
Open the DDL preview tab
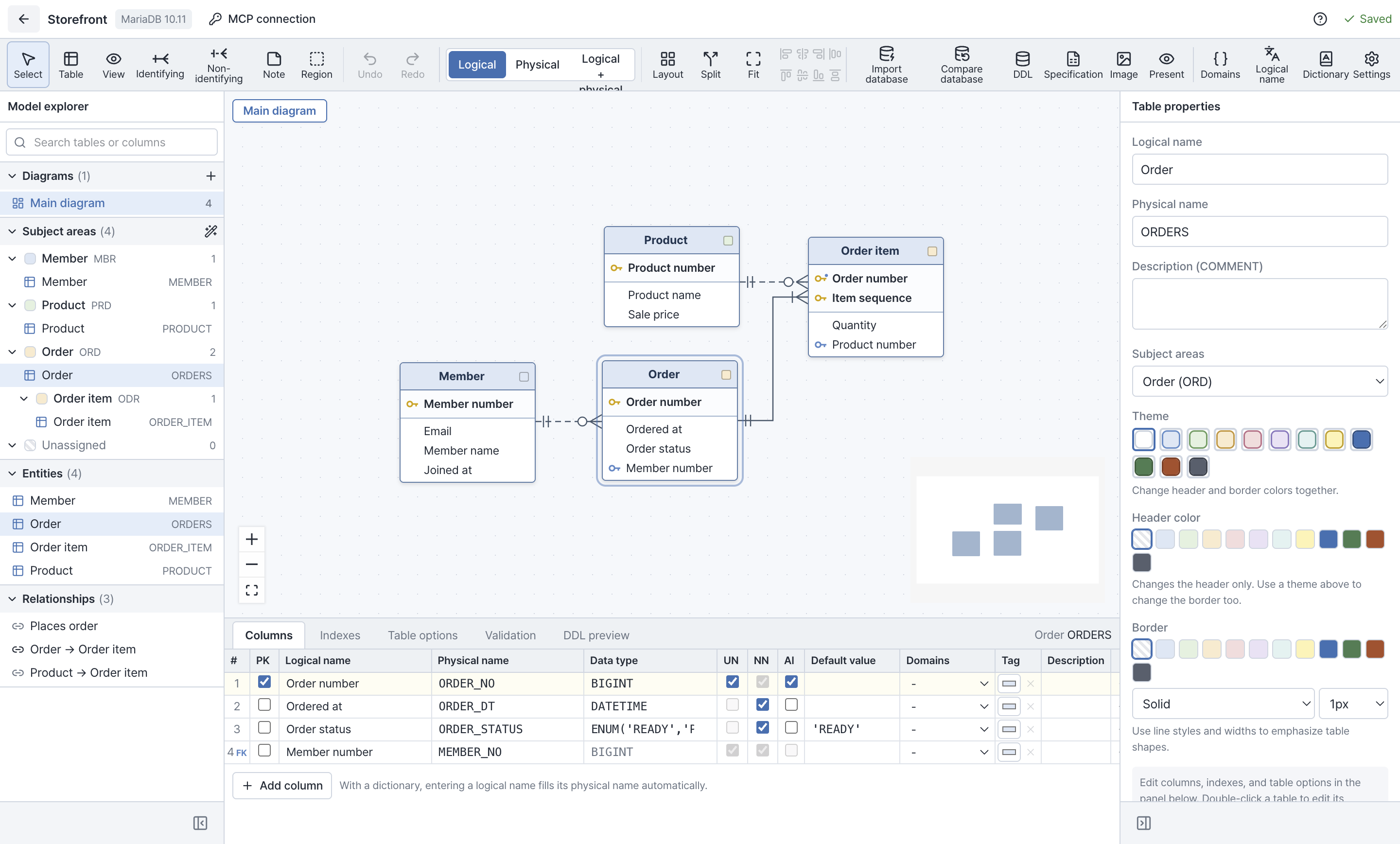coord(596,635)
